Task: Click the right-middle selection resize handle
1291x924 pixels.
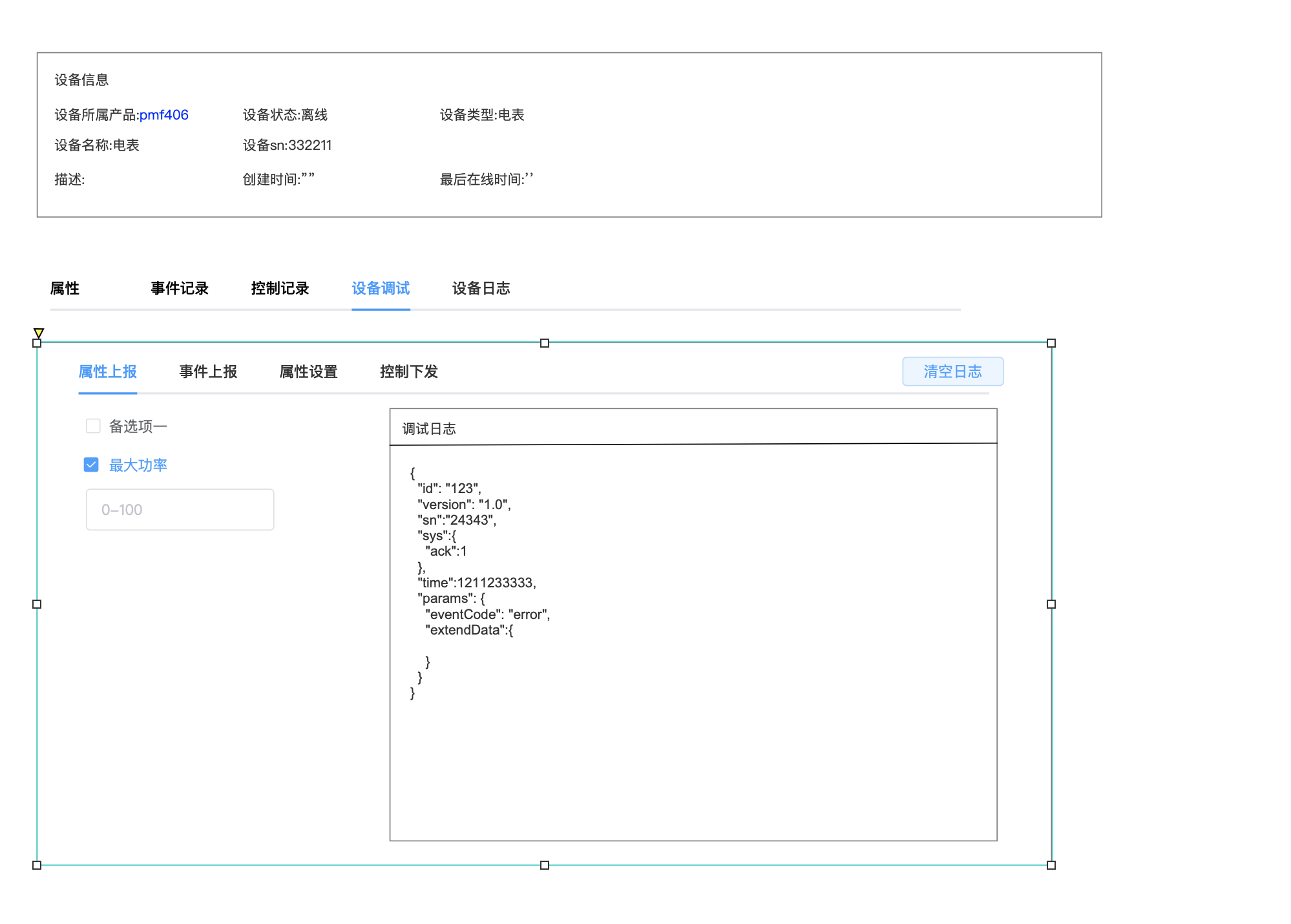Action: pyautogui.click(x=1051, y=604)
